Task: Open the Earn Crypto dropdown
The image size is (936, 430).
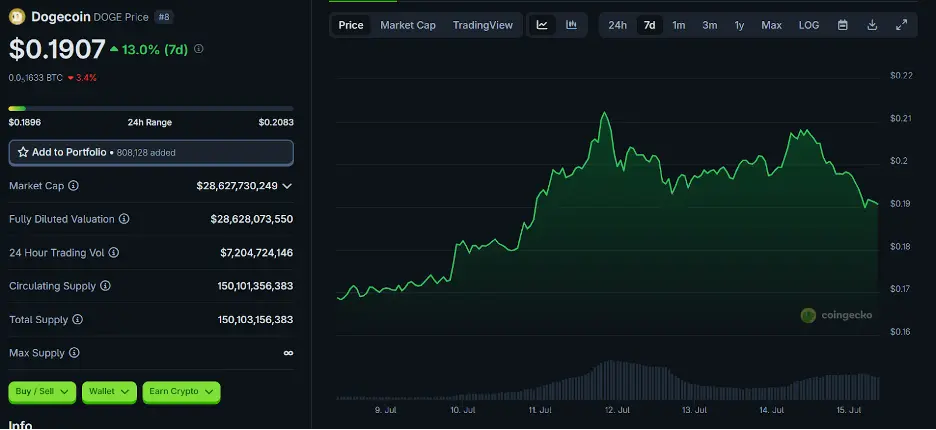Action: (x=181, y=391)
